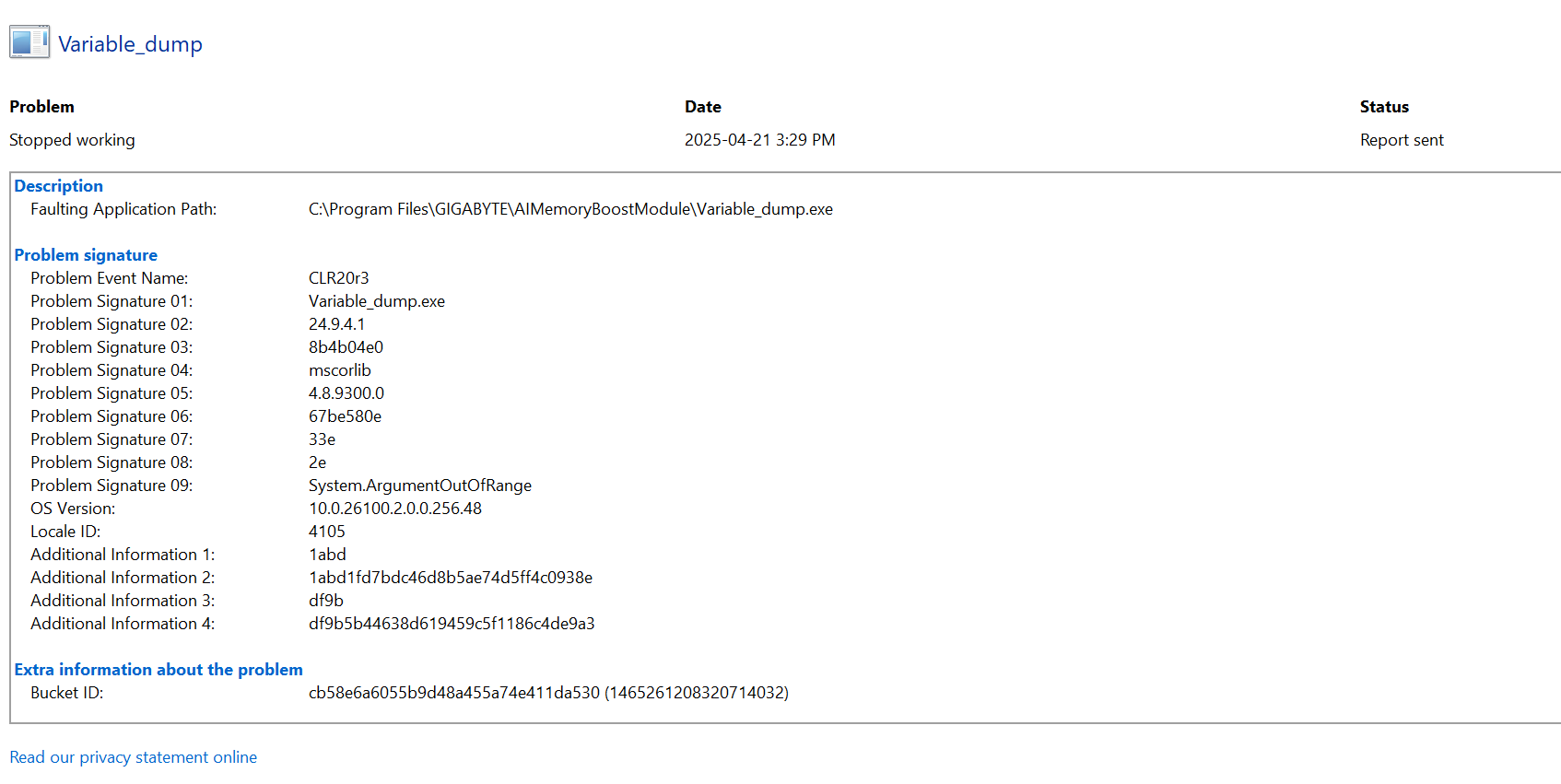Click the mscorlib signature value
1561x784 pixels.
pyautogui.click(x=340, y=370)
